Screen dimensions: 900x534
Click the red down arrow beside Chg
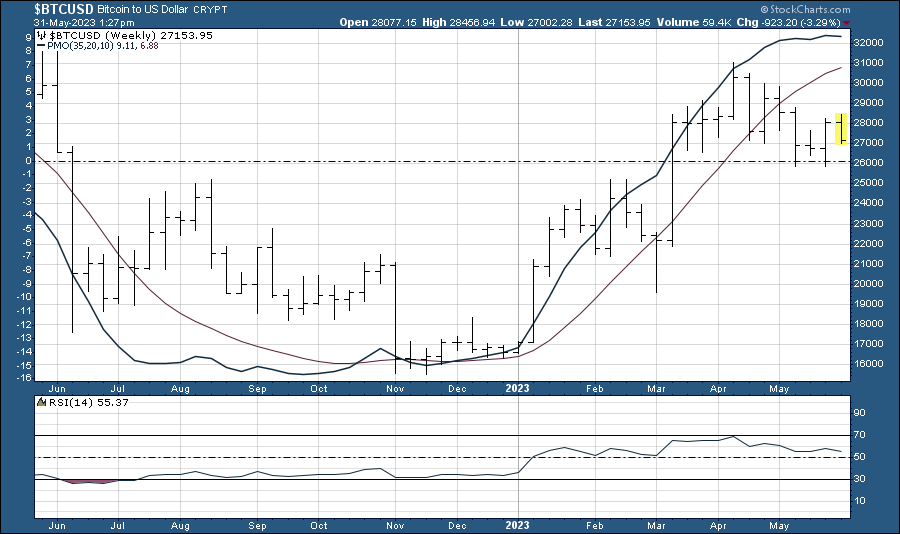848,22
